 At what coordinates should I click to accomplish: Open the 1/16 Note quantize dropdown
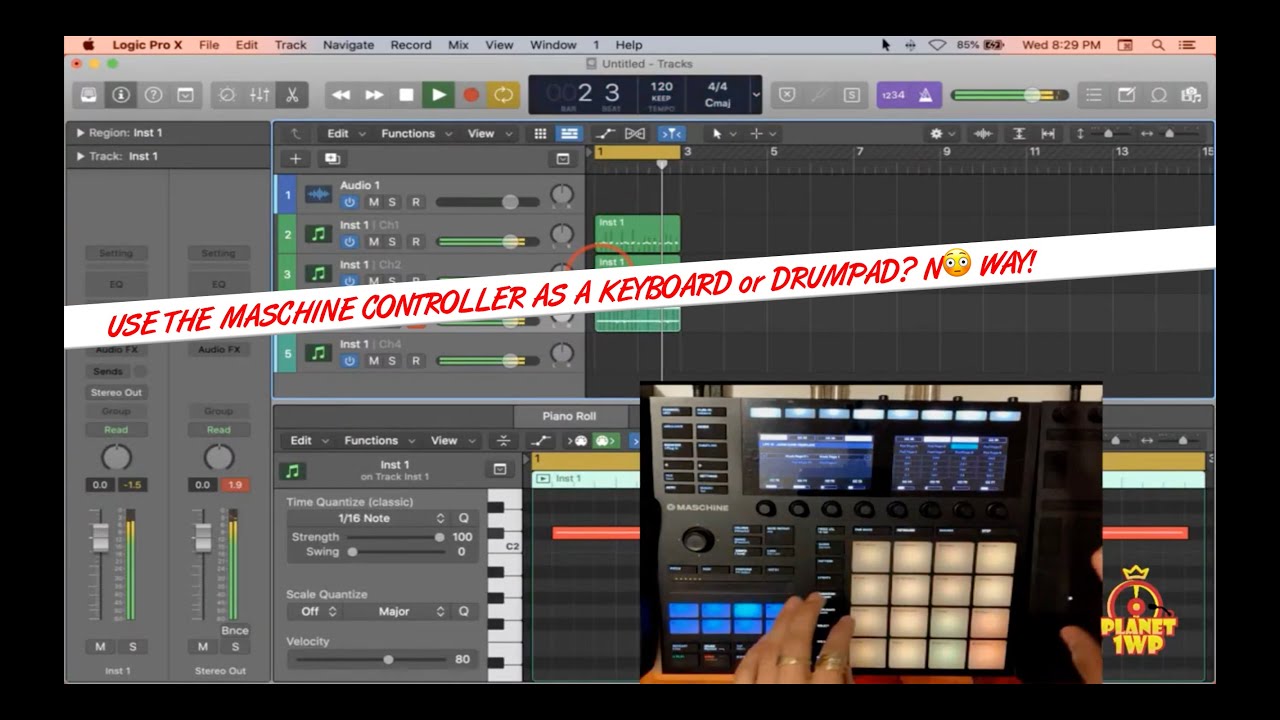(368, 518)
